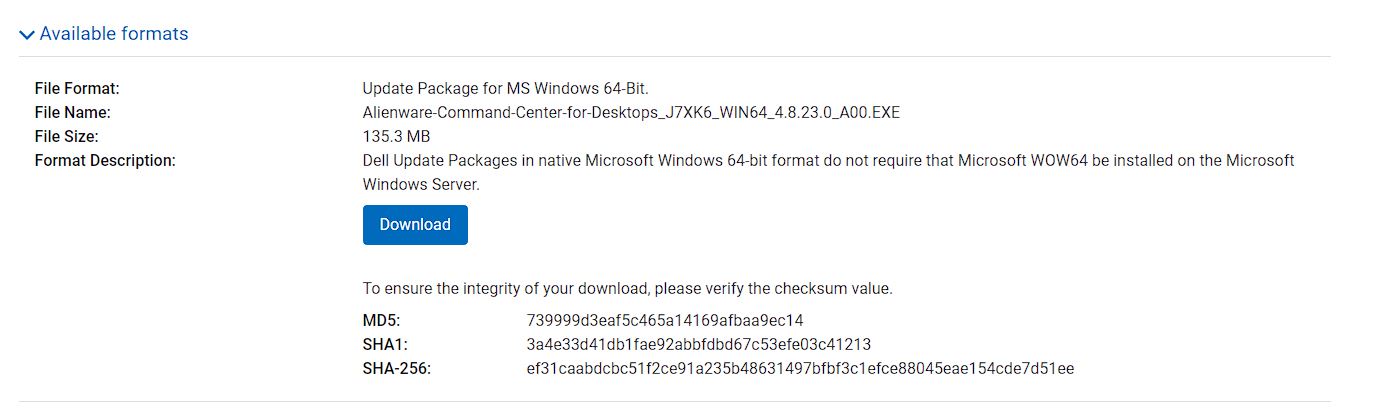Click the checksum integrity instruction sentence
This screenshot has height=409, width=1382.
pos(627,289)
